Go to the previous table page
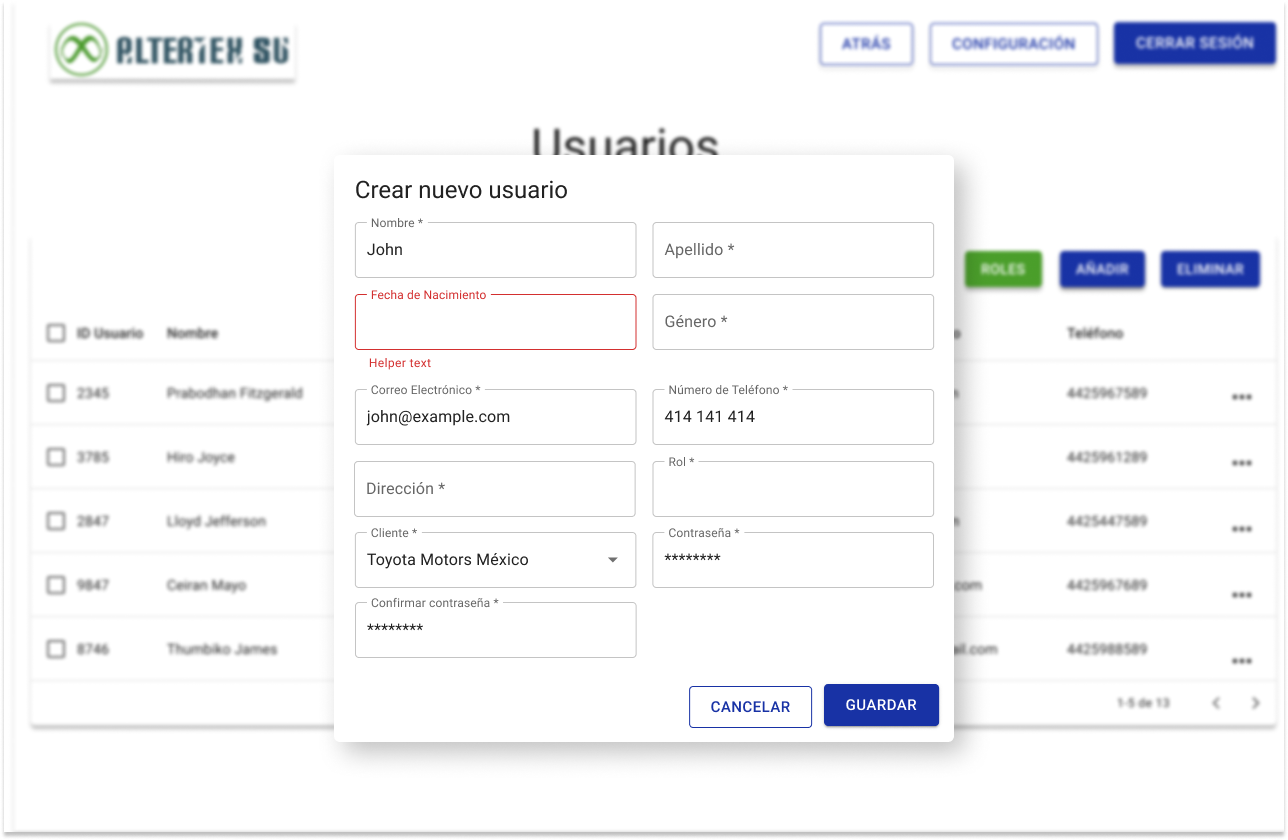The image size is (1288, 840). (1216, 703)
